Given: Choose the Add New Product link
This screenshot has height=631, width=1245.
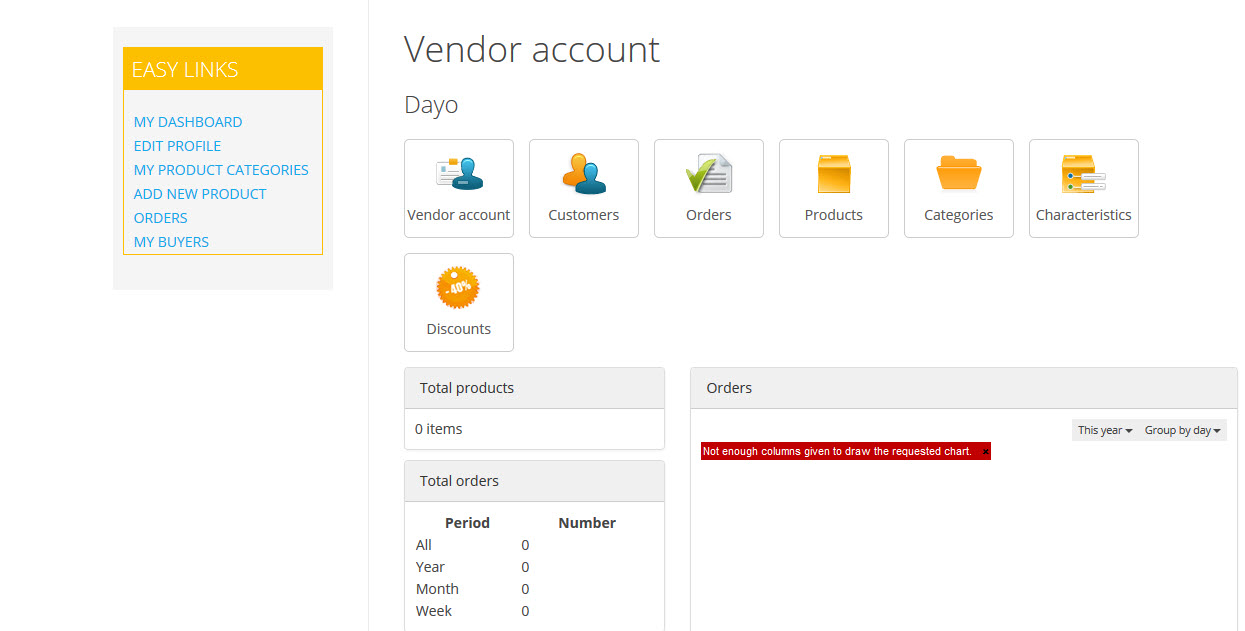Looking at the screenshot, I should (x=200, y=194).
